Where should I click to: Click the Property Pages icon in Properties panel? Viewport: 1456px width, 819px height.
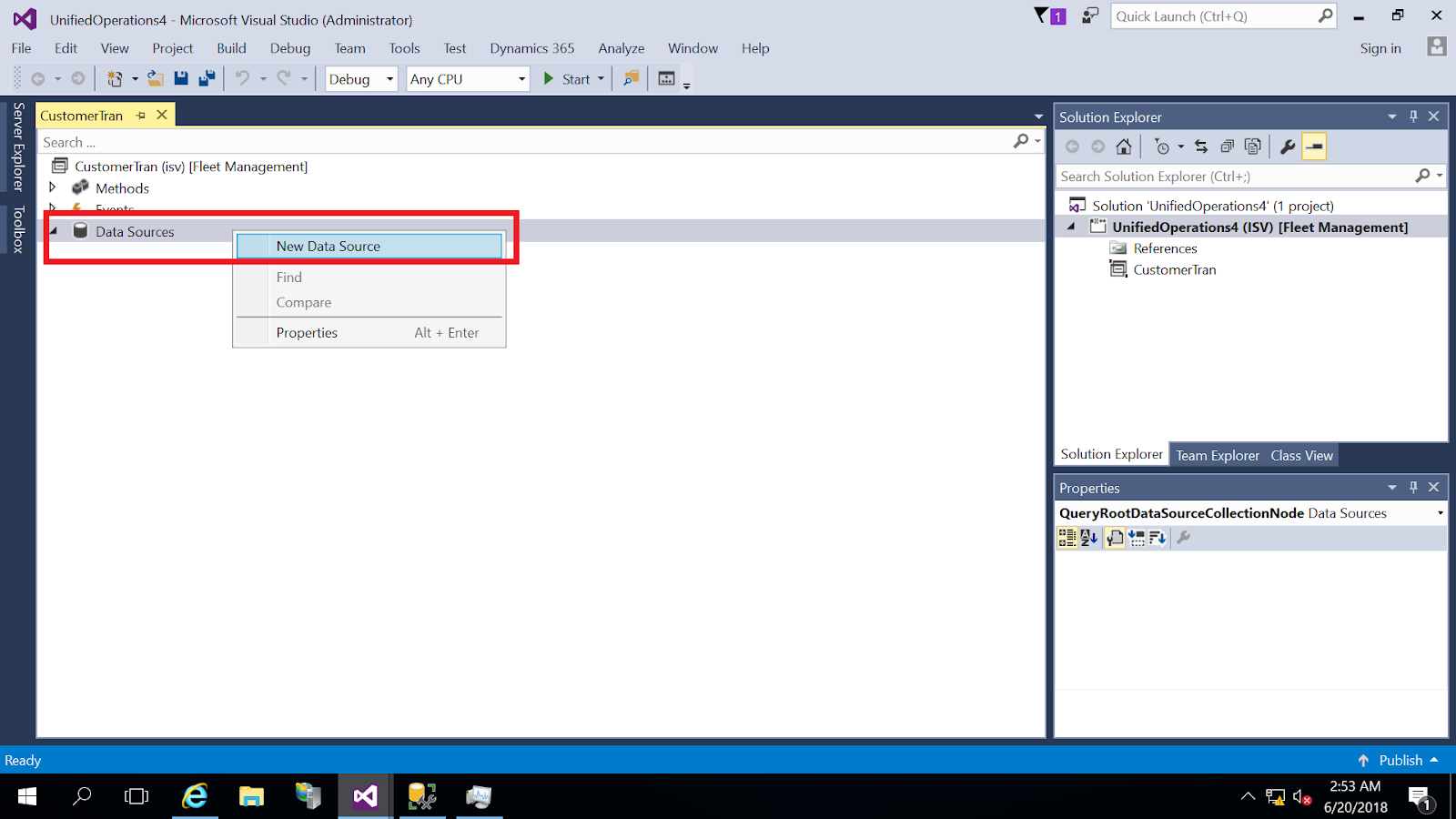[1115, 538]
